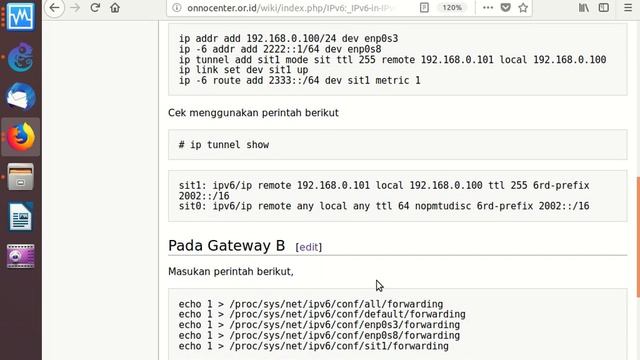Click the 'ip tunnel add sit1 mode sit' line

[392, 60]
